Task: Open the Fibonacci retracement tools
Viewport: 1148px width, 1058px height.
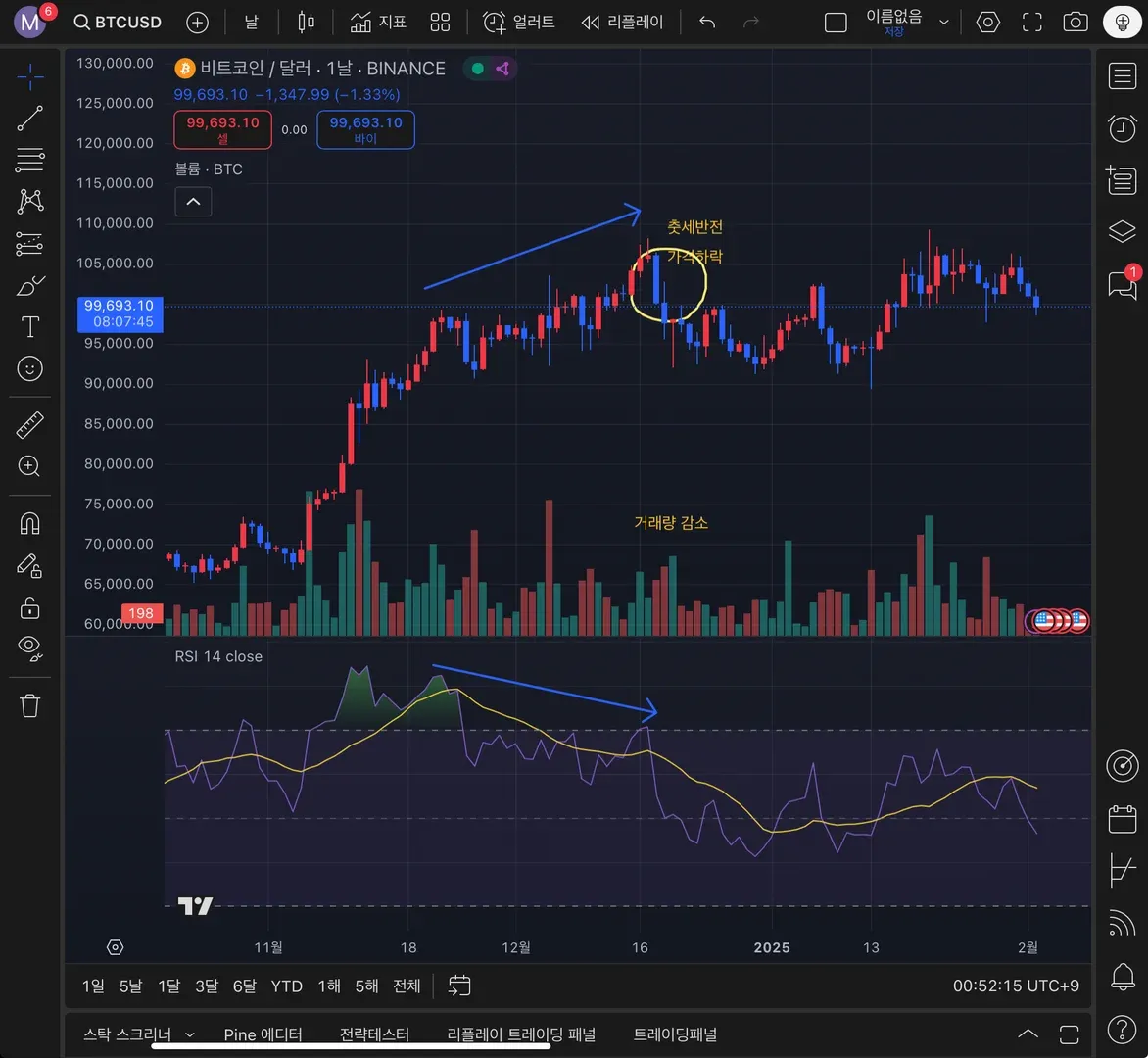Action: 30,160
